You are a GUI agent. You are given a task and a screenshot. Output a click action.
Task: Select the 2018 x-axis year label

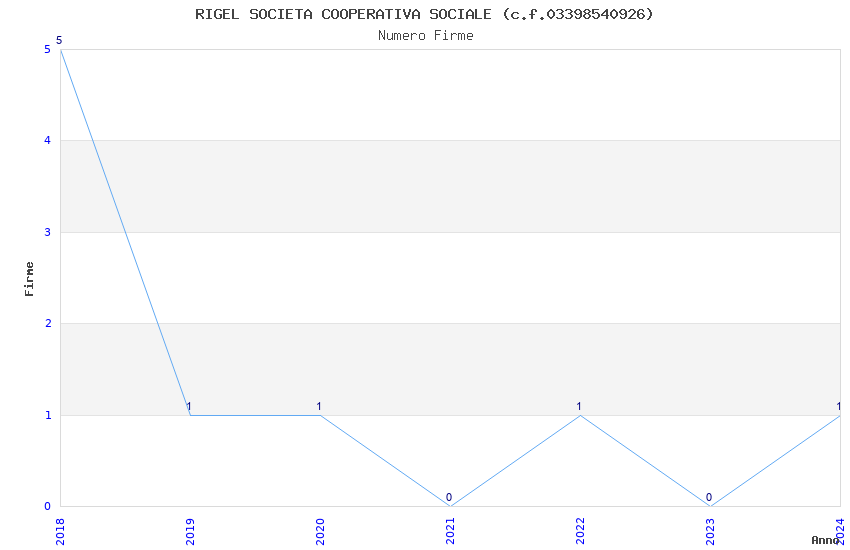tap(60, 530)
